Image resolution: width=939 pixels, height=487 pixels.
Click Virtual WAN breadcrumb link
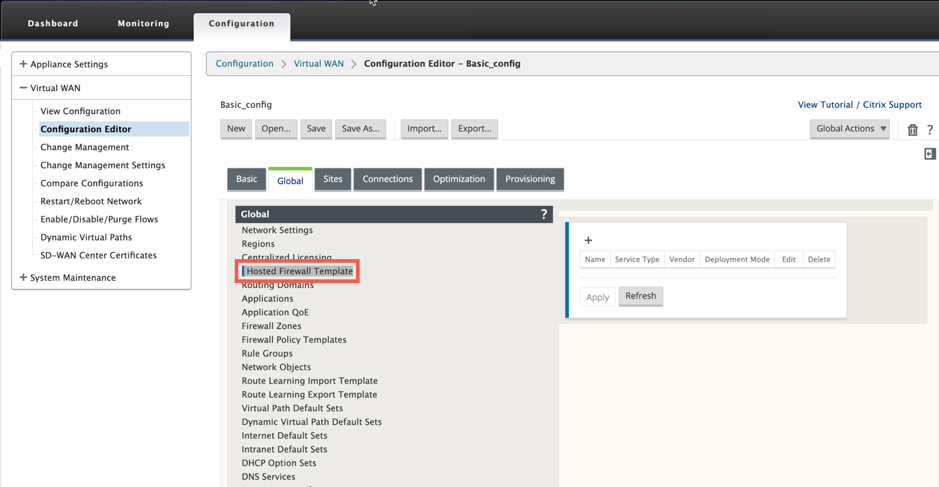click(319, 63)
